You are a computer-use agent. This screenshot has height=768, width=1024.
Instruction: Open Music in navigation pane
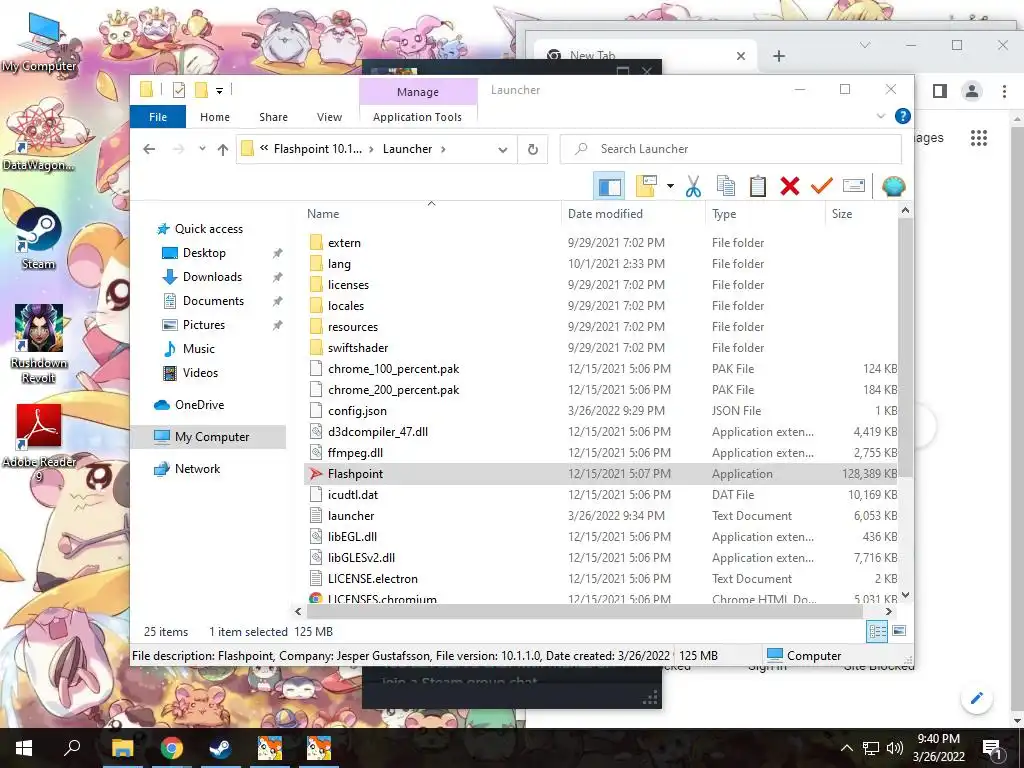pos(199,349)
